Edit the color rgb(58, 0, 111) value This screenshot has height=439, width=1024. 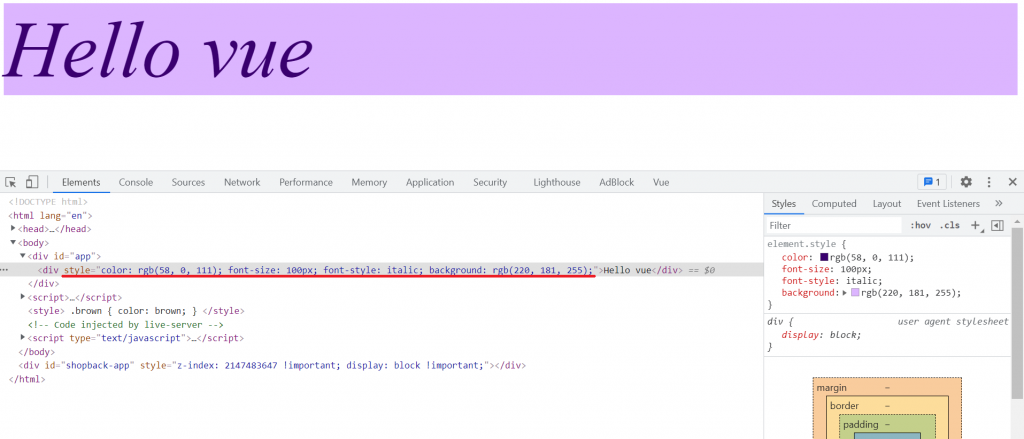872,257
